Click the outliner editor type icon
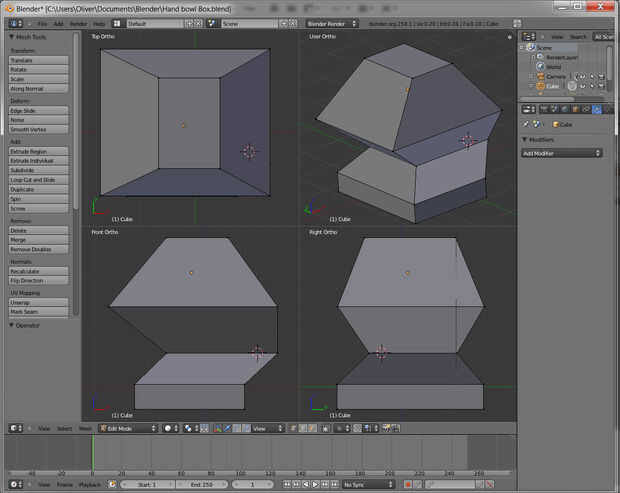The height and width of the screenshot is (493, 620). pos(527,37)
